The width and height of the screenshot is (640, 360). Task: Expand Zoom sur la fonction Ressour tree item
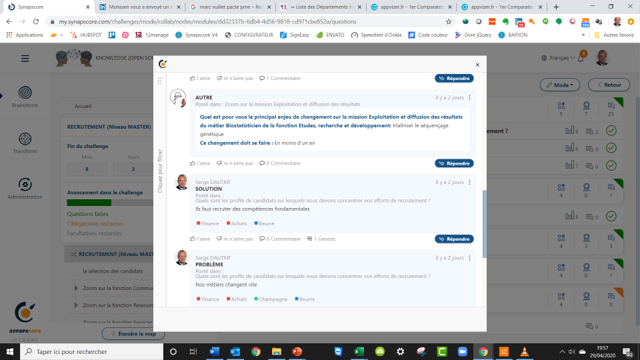pos(76,305)
